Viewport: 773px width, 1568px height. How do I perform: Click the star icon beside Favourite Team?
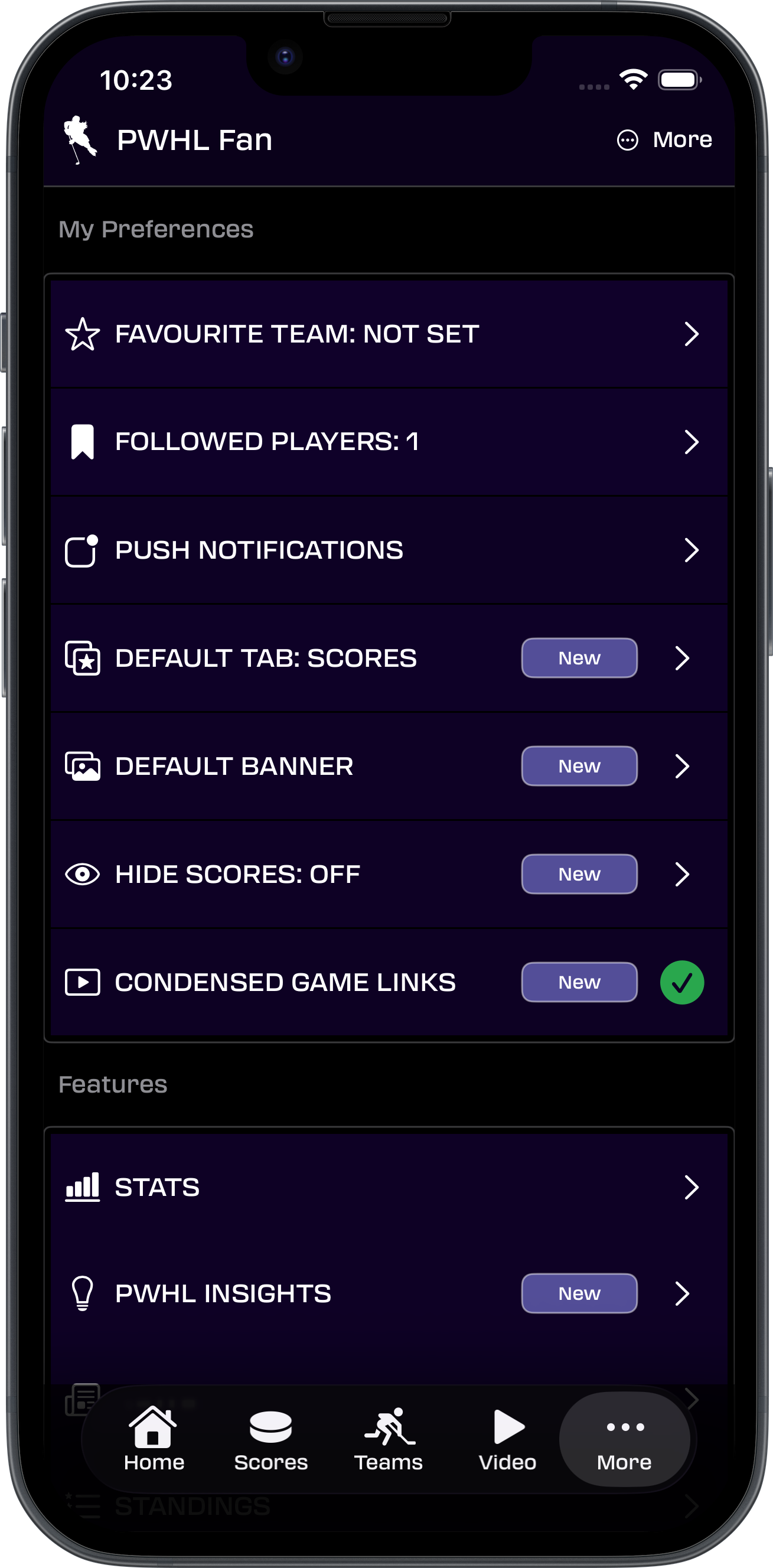coord(83,333)
